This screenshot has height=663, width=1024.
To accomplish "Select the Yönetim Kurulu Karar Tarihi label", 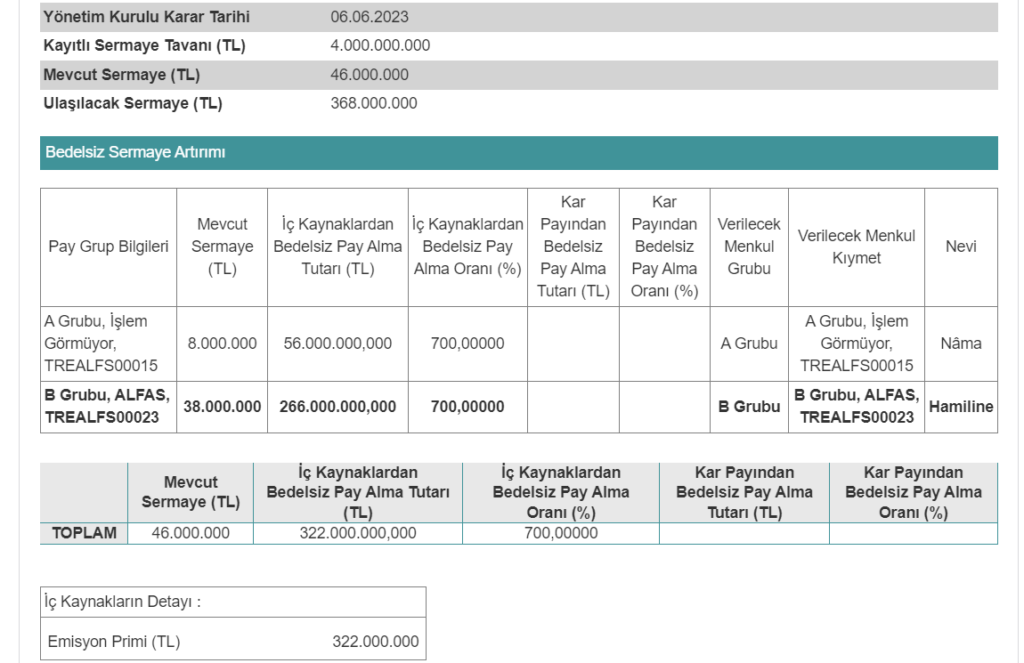I will pos(146,17).
